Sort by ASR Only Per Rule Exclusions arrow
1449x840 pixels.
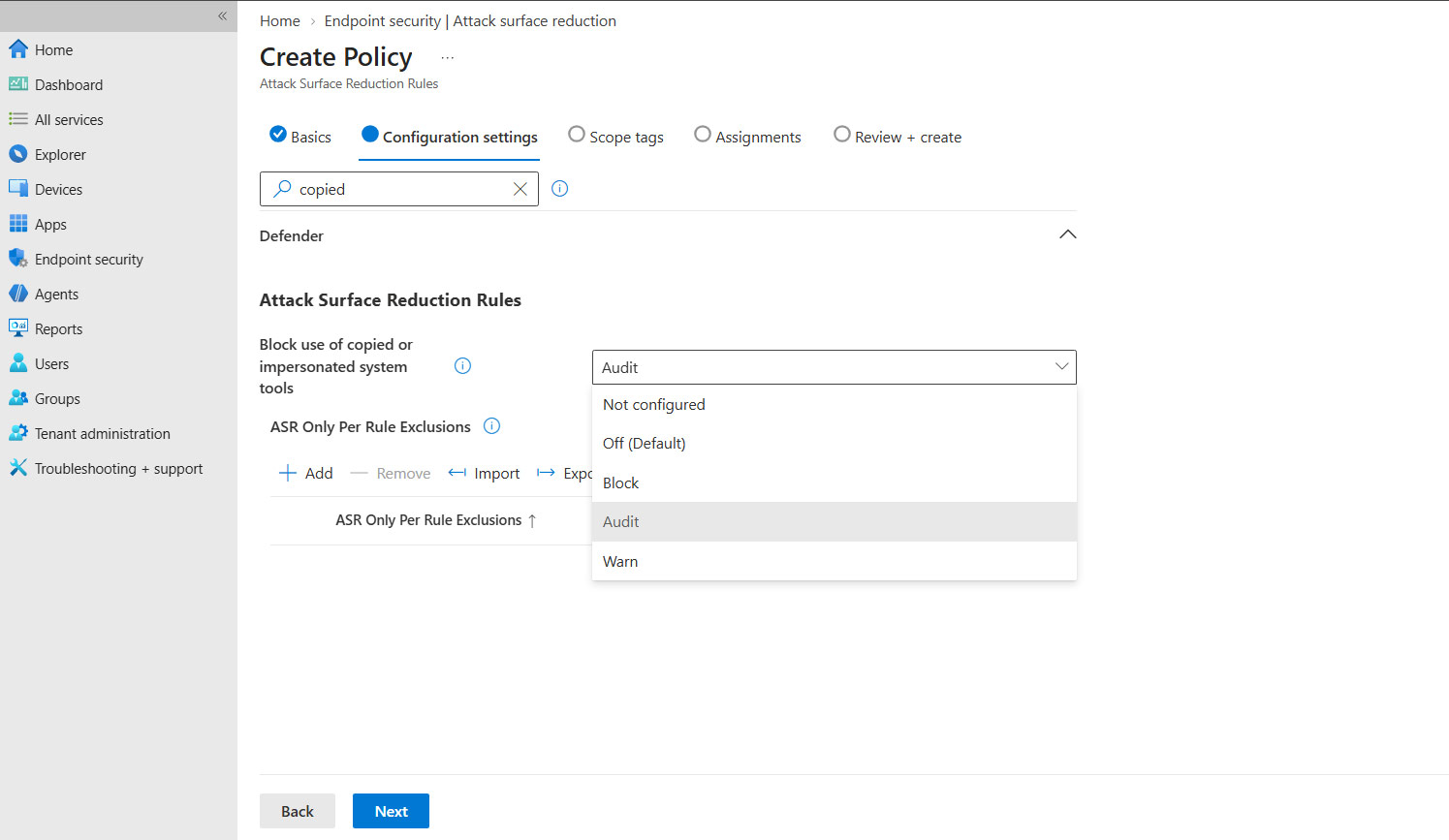coord(532,521)
